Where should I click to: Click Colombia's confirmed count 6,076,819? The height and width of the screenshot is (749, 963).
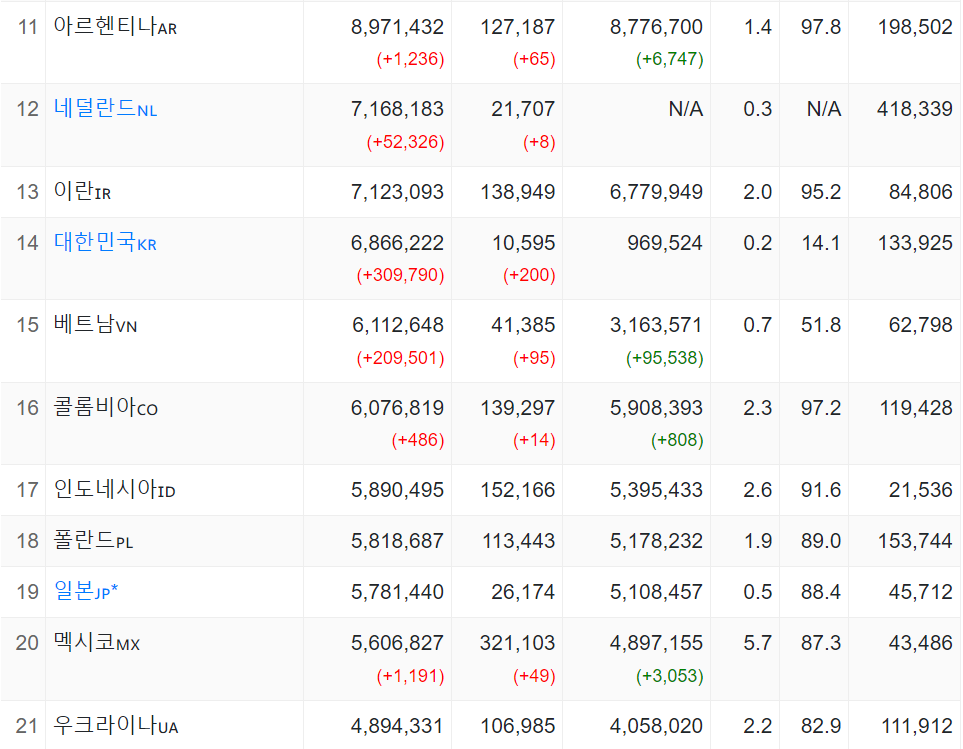point(397,408)
